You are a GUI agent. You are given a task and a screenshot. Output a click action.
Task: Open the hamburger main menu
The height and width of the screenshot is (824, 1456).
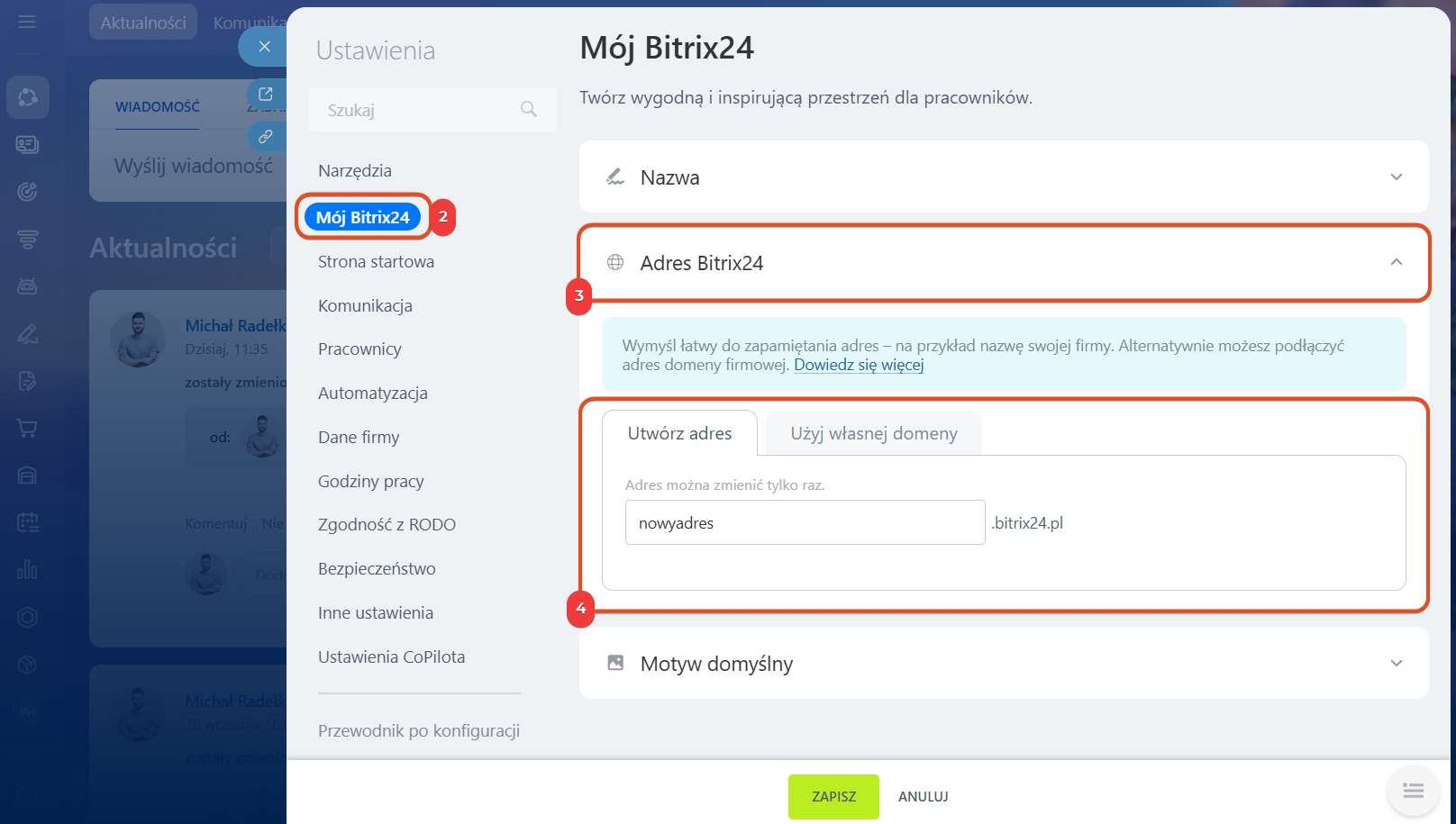pos(27,21)
